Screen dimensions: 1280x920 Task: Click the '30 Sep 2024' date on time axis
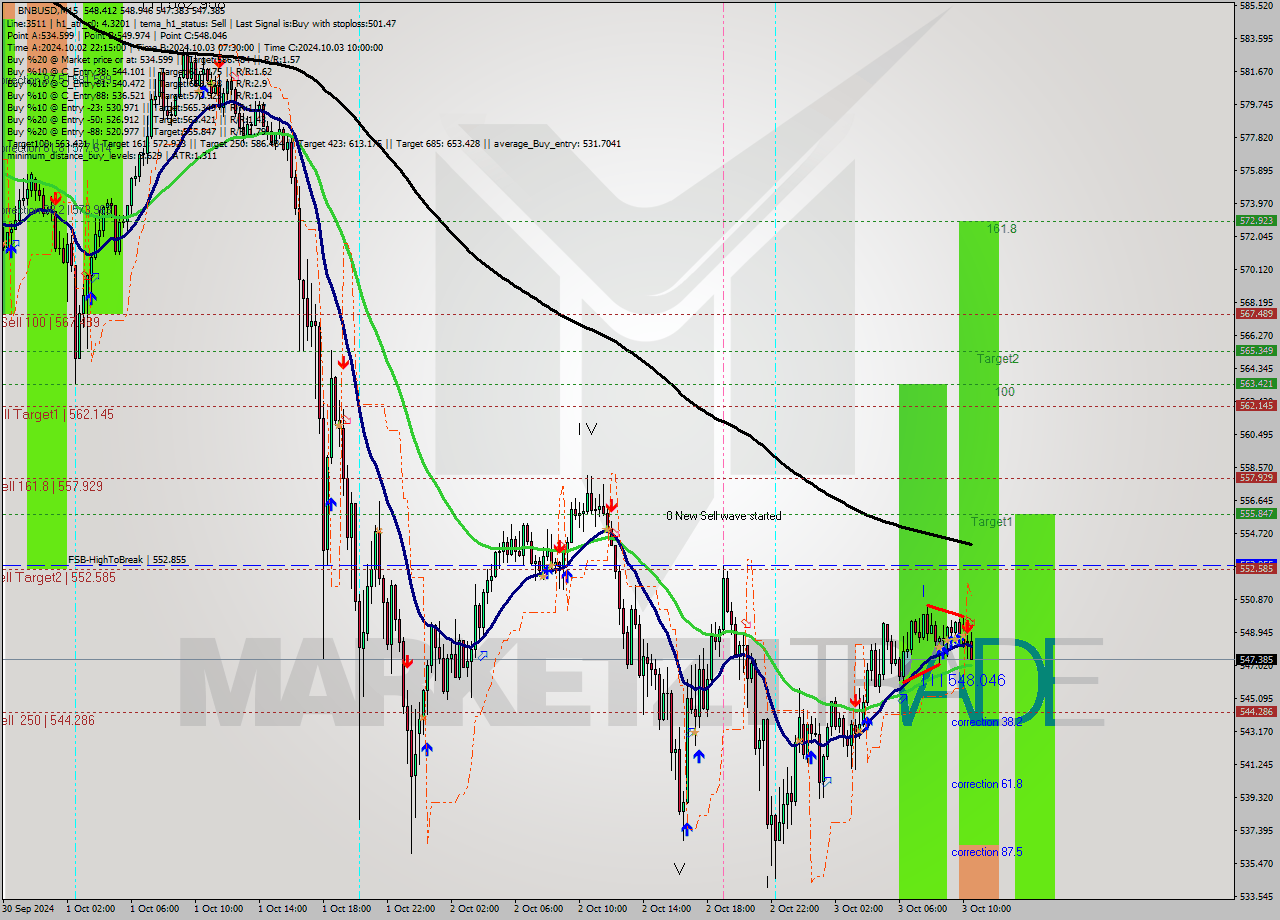coord(27,909)
